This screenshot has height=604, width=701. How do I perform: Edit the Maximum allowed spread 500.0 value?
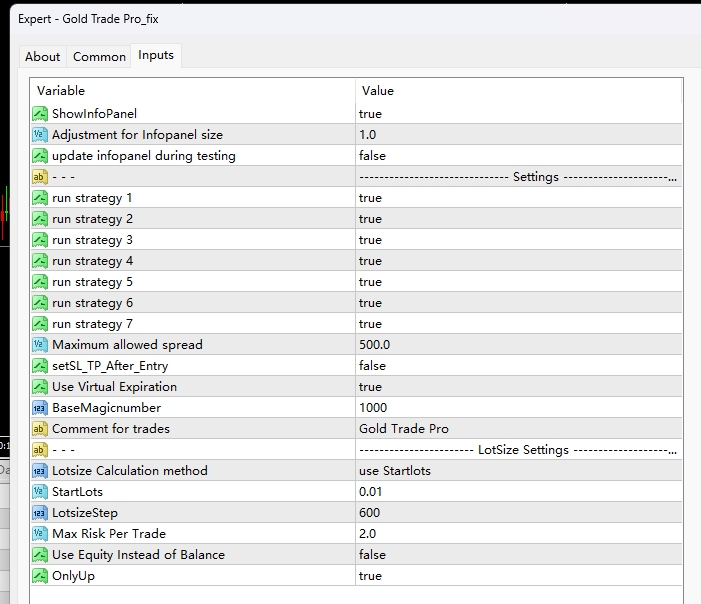519,345
